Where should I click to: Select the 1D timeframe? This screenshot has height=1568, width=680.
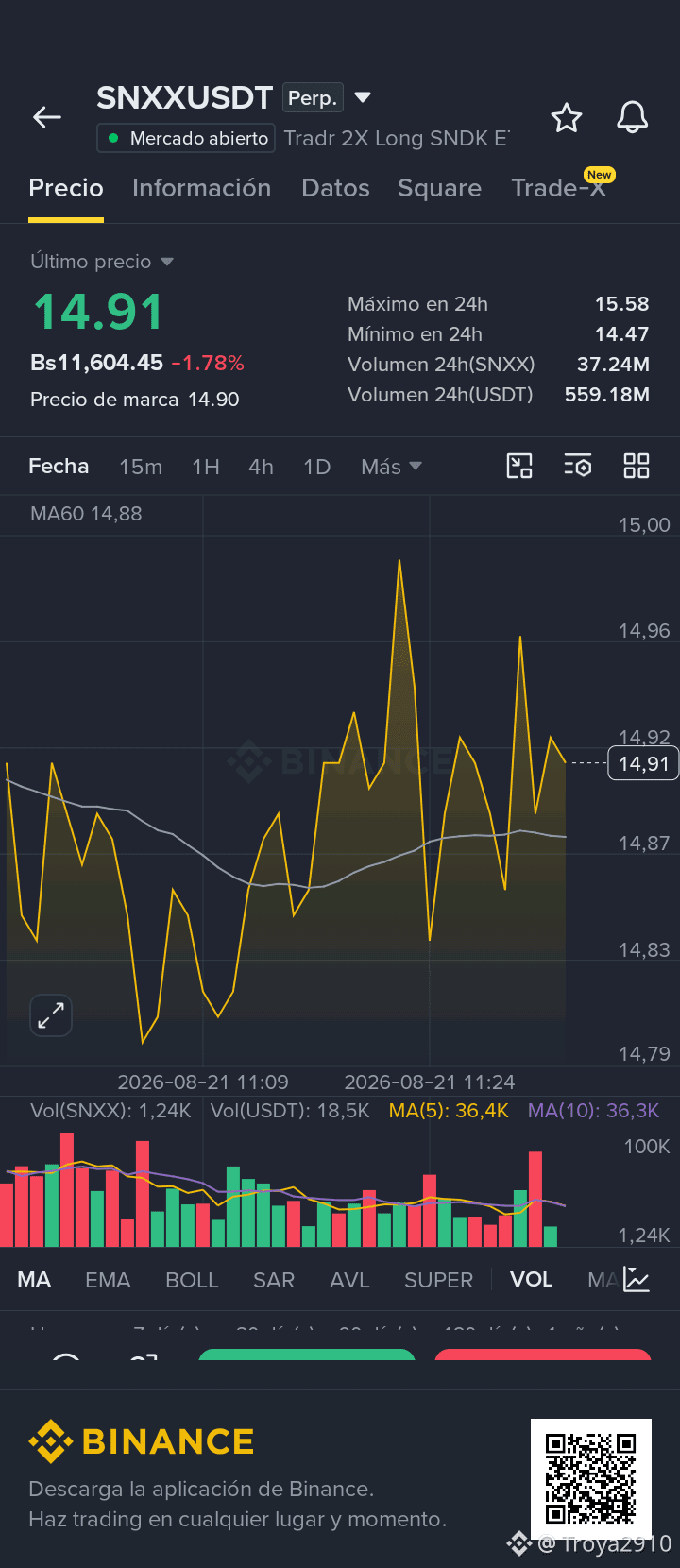click(x=316, y=467)
